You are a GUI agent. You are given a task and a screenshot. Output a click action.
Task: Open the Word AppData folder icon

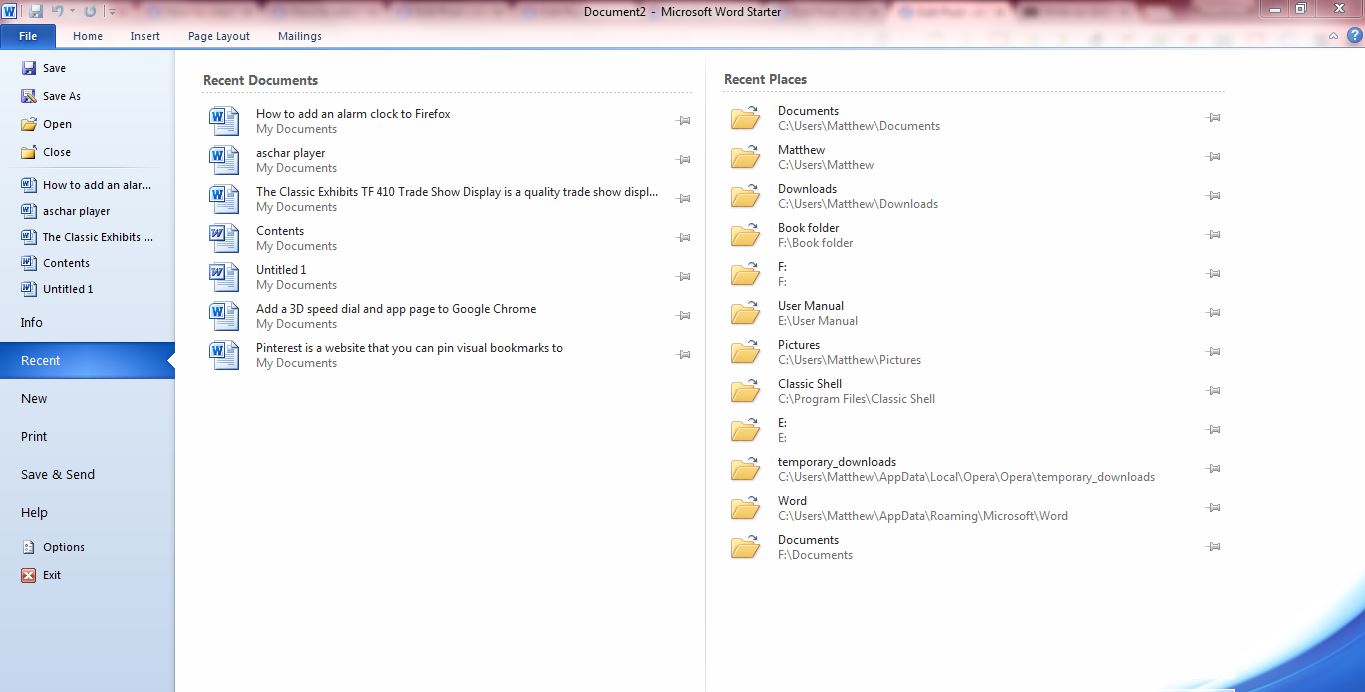coord(745,508)
